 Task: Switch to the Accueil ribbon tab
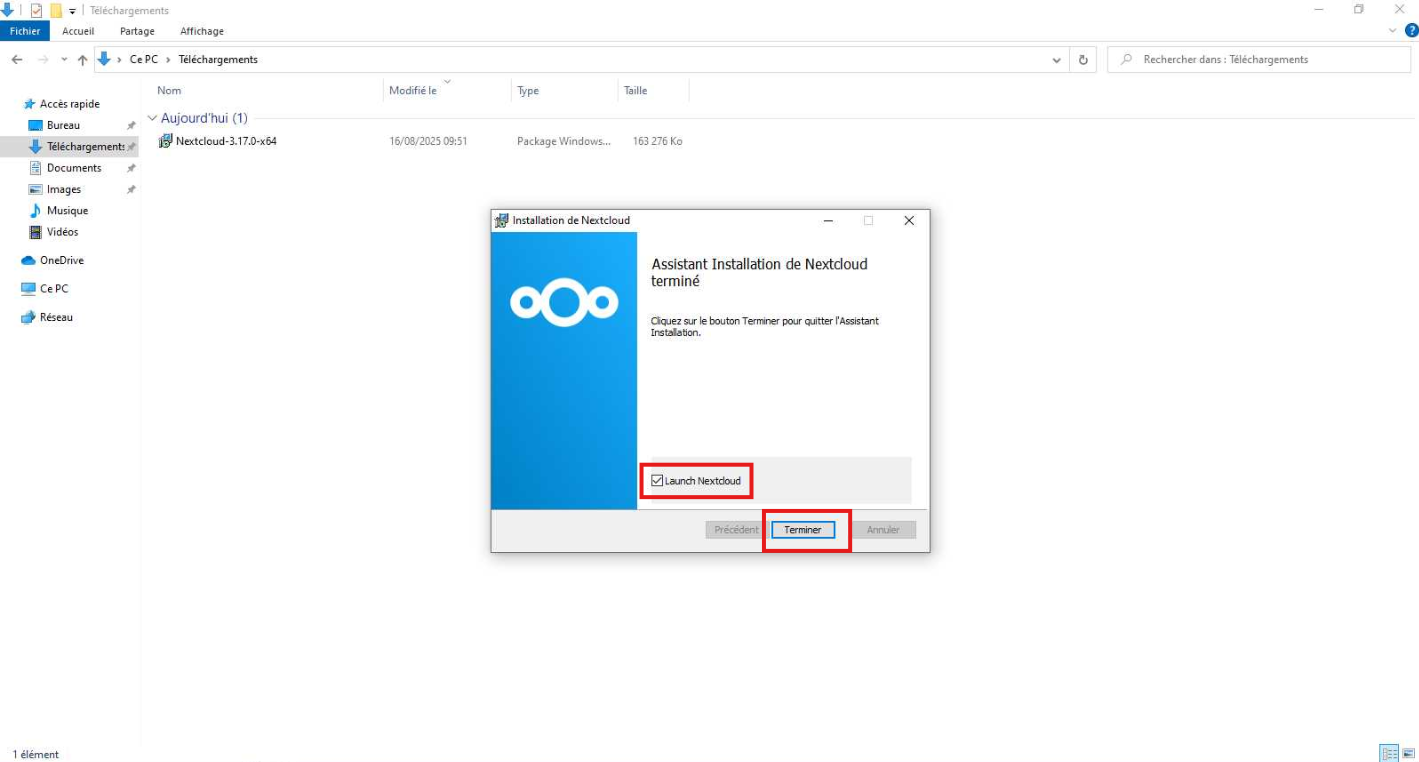click(78, 31)
